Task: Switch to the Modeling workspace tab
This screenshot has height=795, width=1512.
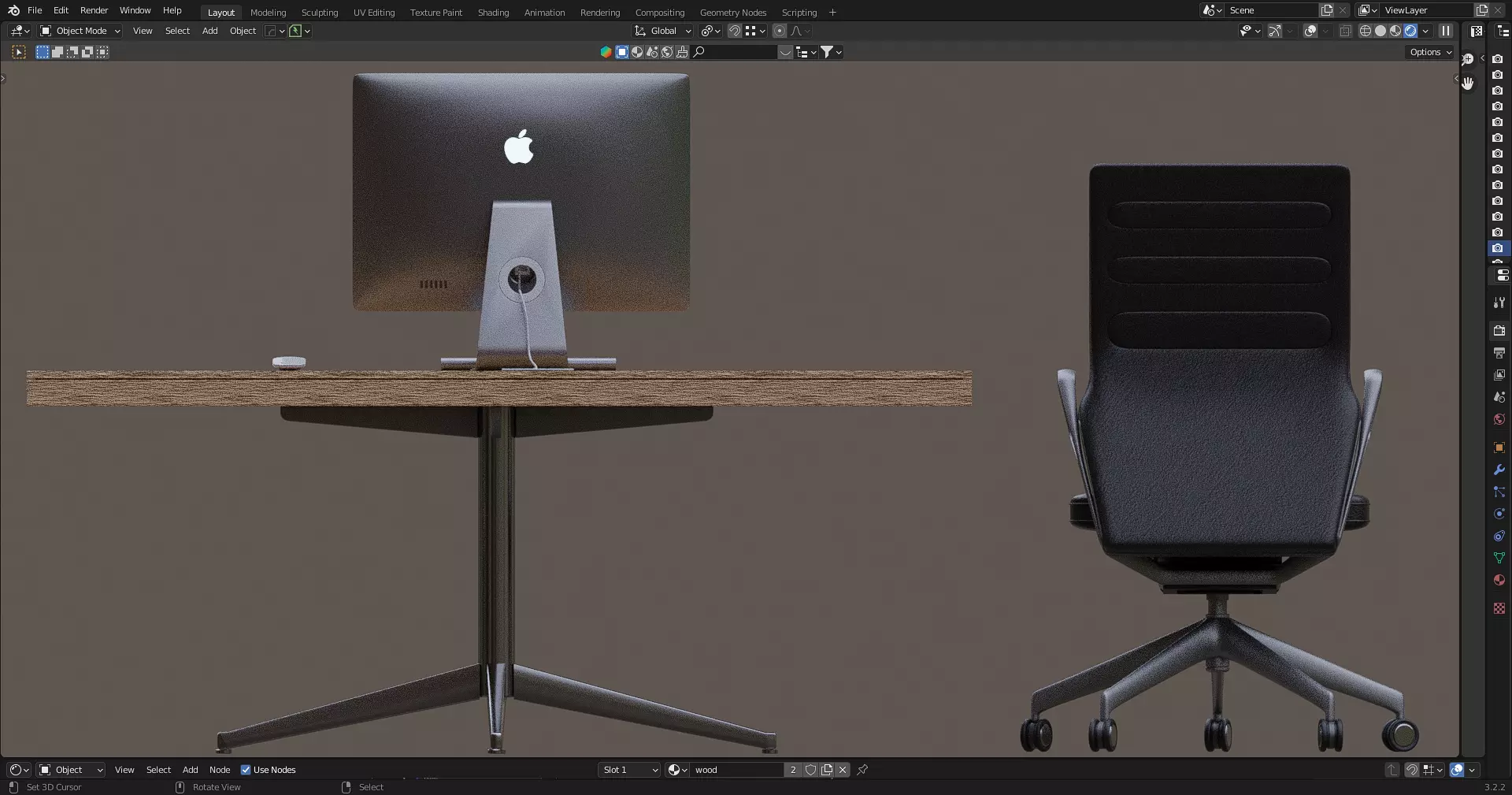Action: (x=268, y=13)
